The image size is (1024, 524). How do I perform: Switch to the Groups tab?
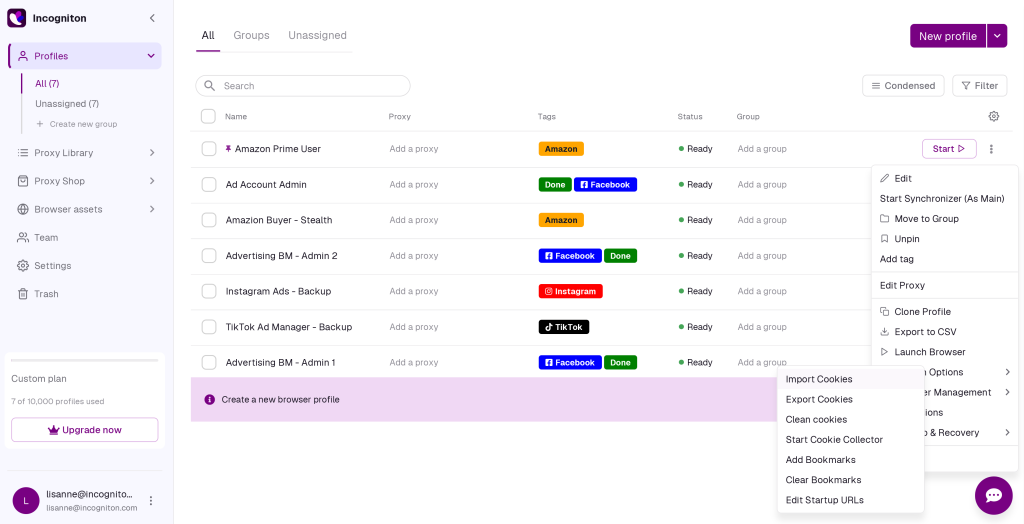251,35
